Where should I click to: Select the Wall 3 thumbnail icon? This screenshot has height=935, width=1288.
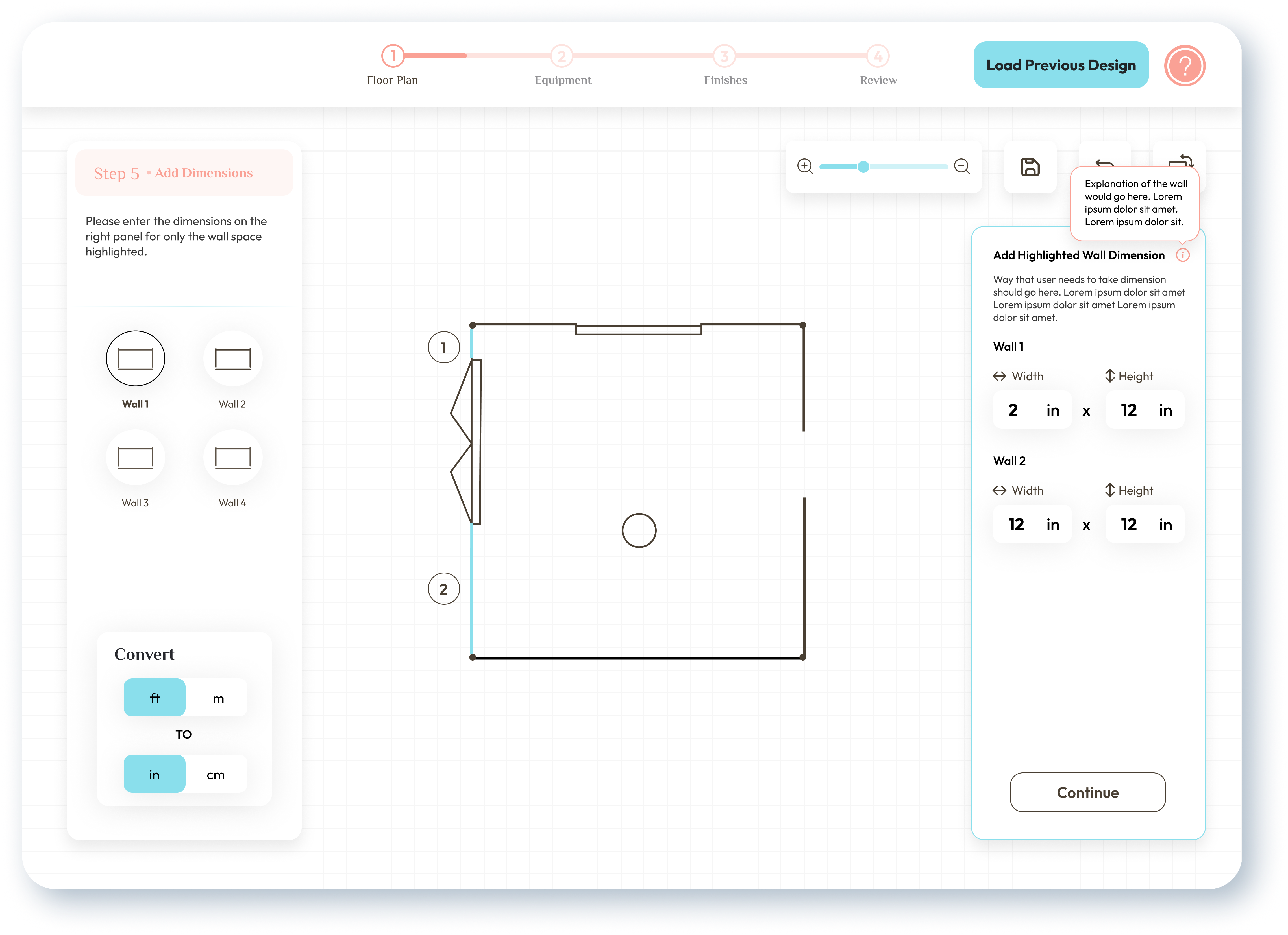coord(135,458)
